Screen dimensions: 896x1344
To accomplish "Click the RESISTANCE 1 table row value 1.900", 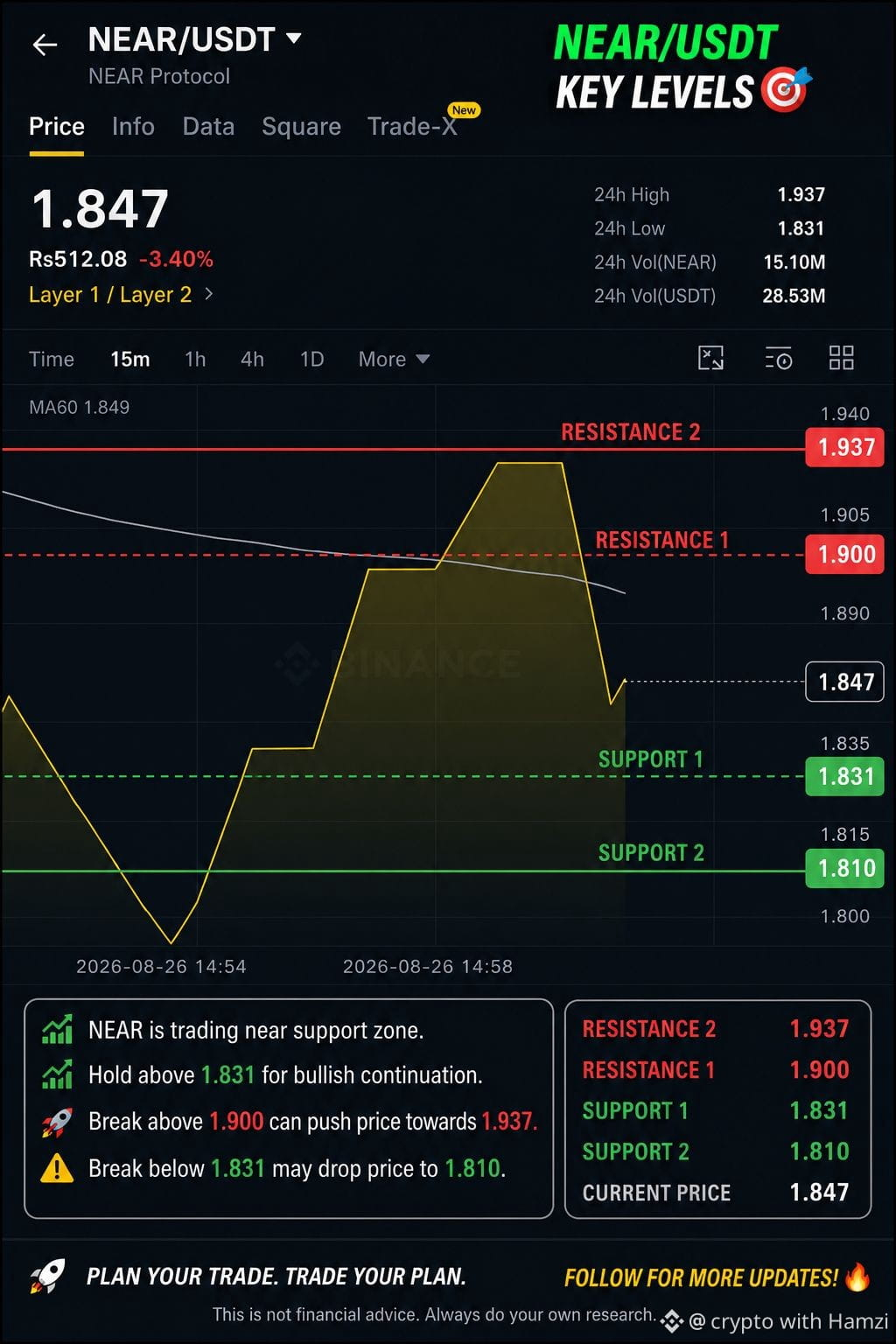I will pyautogui.click(x=819, y=1070).
